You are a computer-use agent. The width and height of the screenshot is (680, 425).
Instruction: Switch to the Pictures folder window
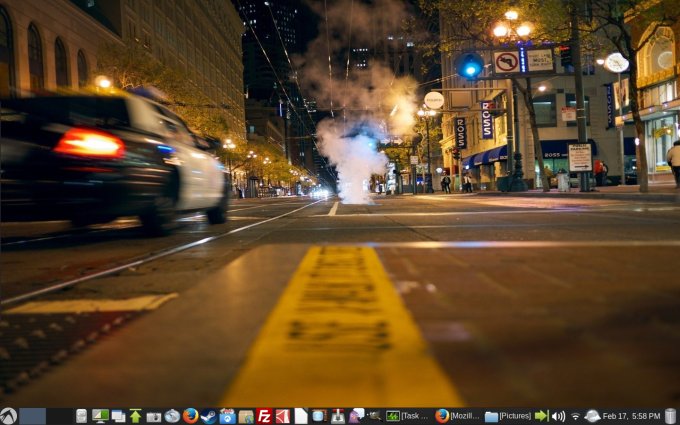pos(508,416)
